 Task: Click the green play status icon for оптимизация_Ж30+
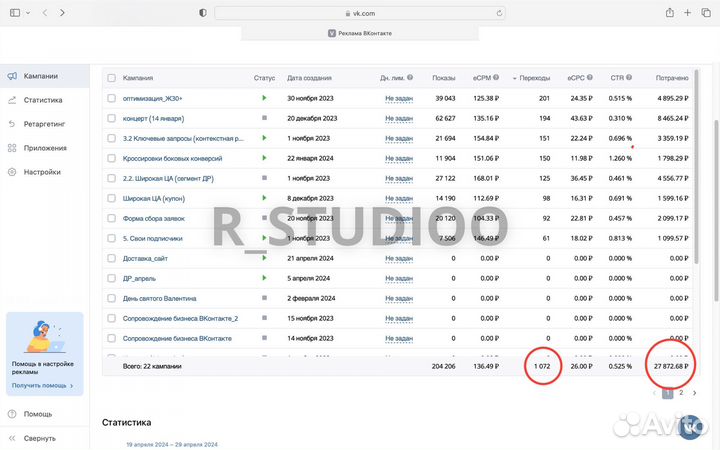coord(264,98)
